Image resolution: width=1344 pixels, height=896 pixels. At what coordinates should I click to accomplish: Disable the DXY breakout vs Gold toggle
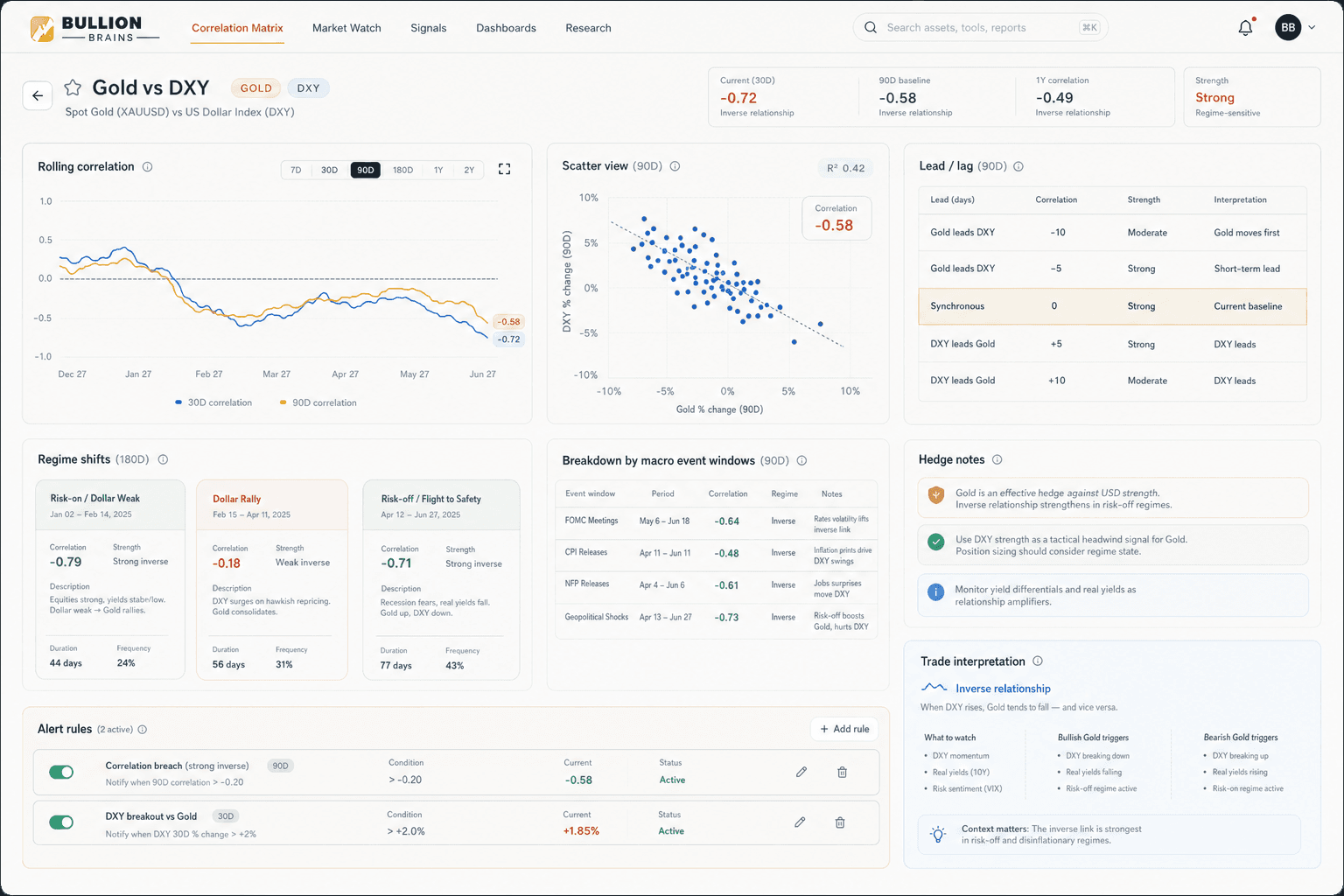(x=61, y=822)
